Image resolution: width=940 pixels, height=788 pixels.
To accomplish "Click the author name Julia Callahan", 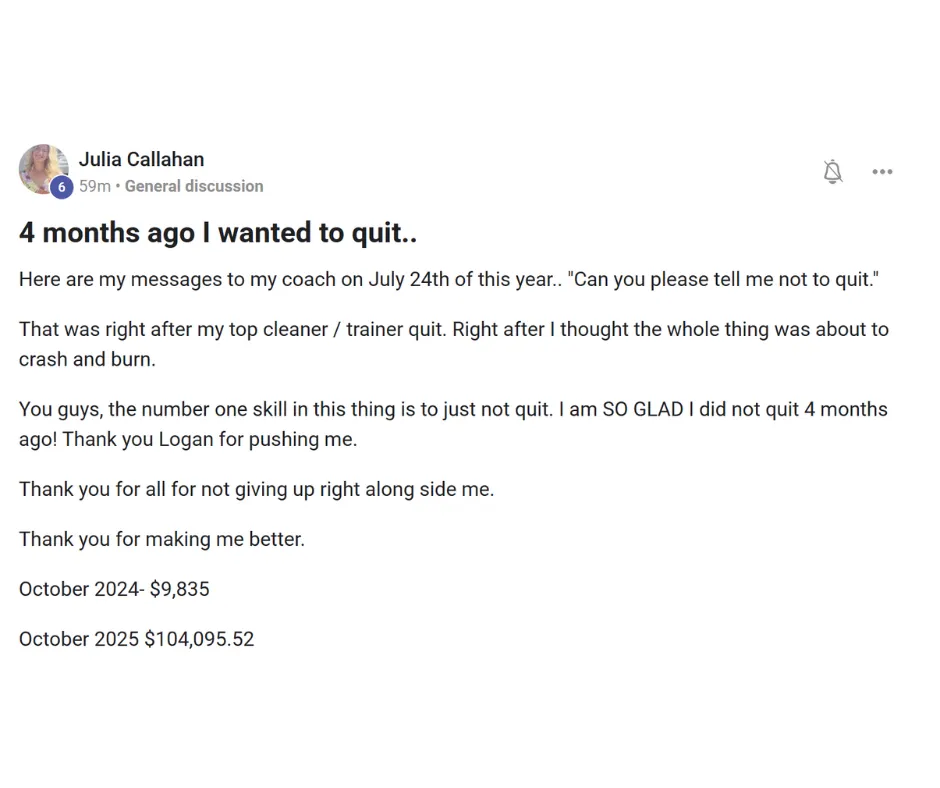I will click(x=141, y=159).
